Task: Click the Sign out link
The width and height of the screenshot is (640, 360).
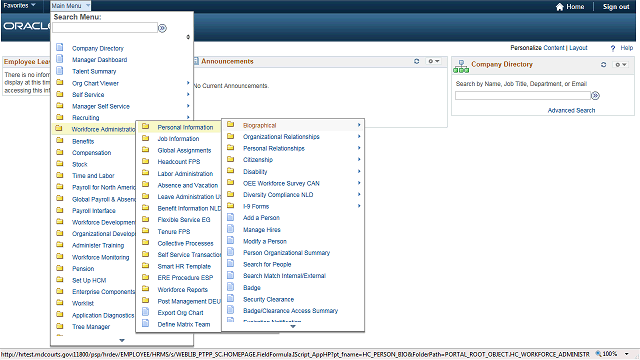Action: click(x=616, y=7)
